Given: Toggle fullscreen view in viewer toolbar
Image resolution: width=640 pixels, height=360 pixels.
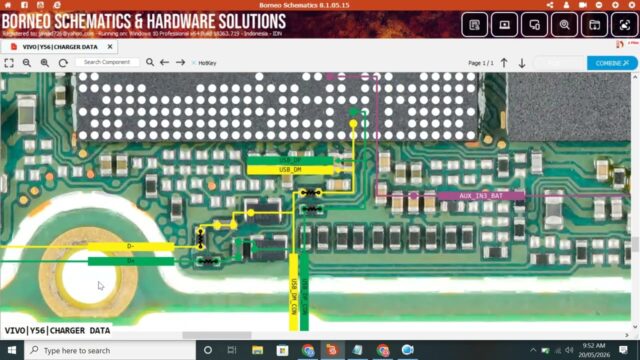Looking at the screenshot, I should (9, 63).
